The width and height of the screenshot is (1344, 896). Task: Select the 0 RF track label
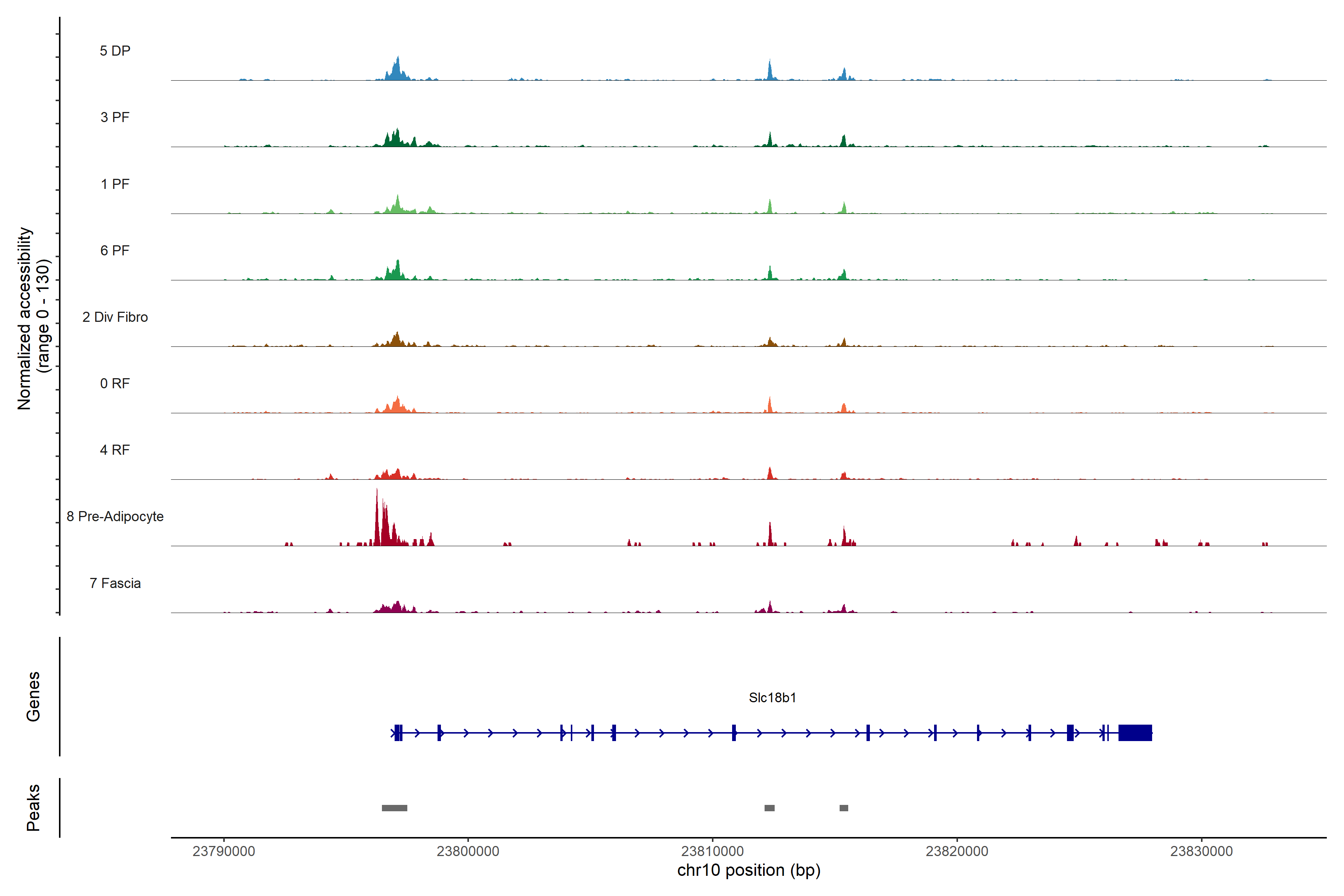point(115,383)
